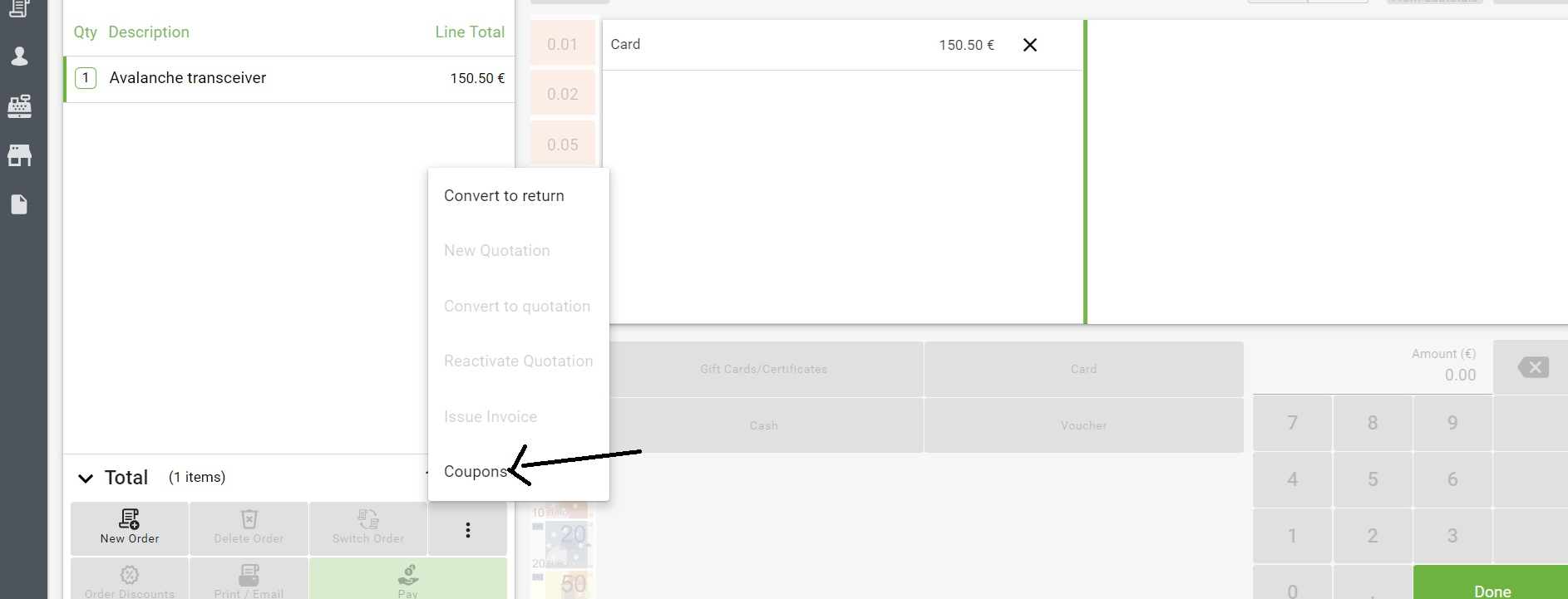Open the three-dot more actions menu

(x=468, y=529)
